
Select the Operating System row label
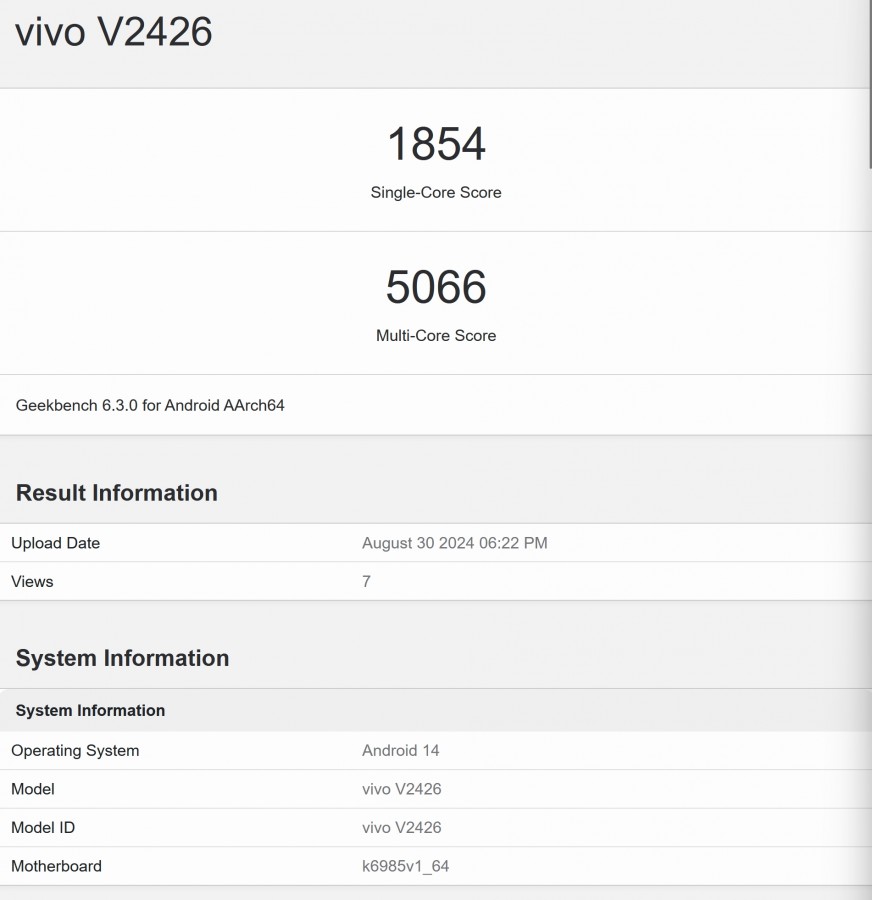pos(75,750)
